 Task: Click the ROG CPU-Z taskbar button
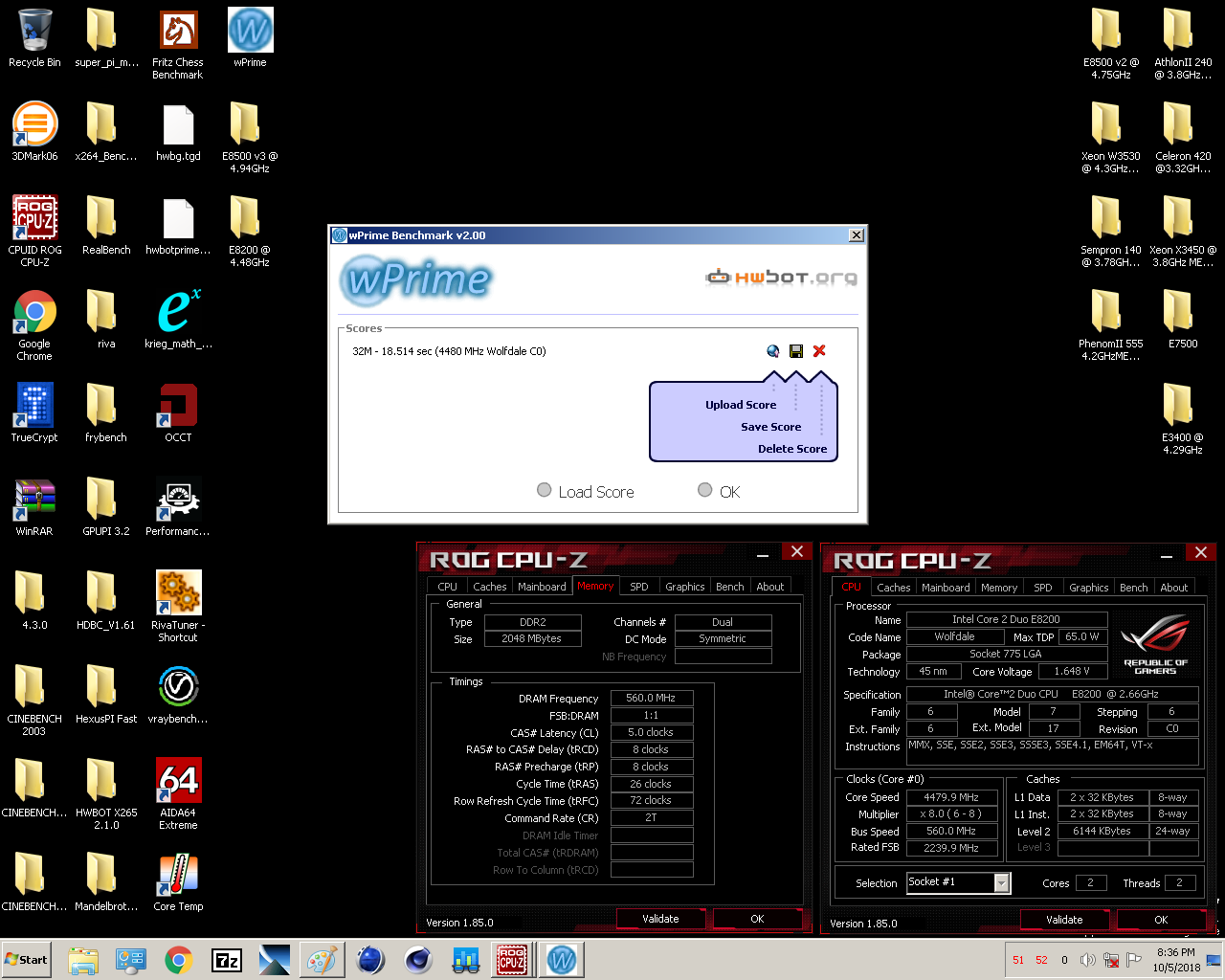click(x=512, y=960)
